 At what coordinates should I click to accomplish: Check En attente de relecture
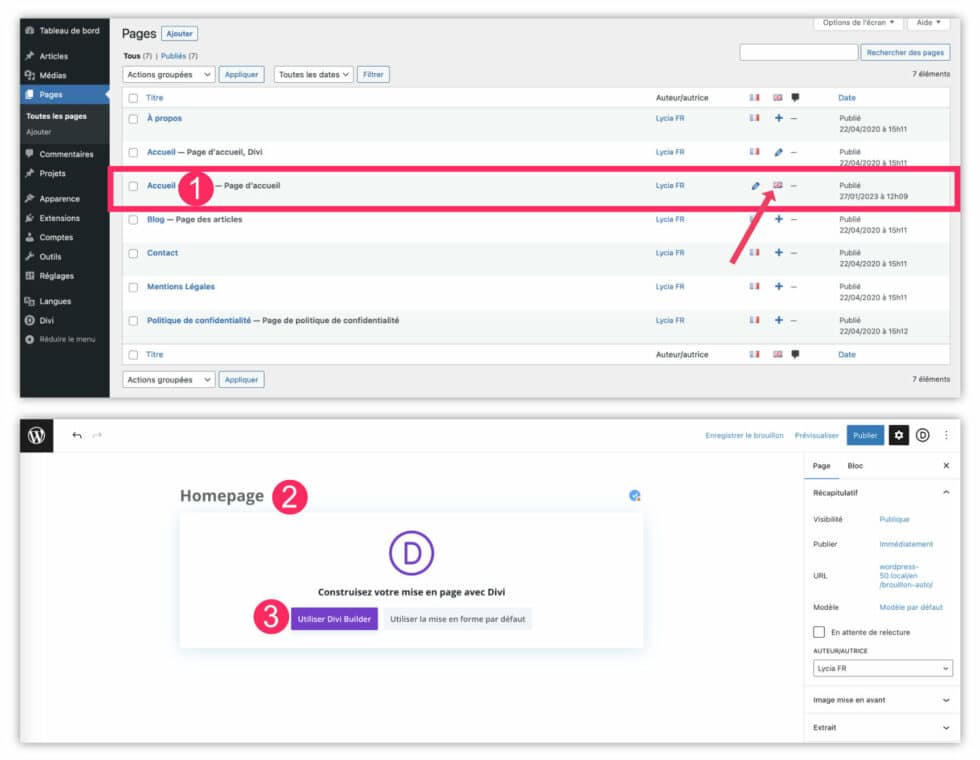818,631
